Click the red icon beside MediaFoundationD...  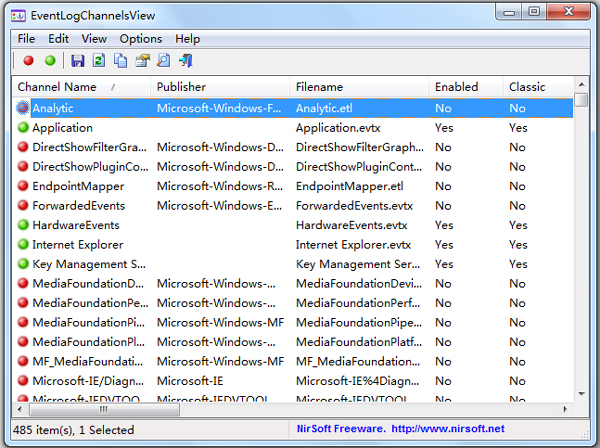pos(23,283)
